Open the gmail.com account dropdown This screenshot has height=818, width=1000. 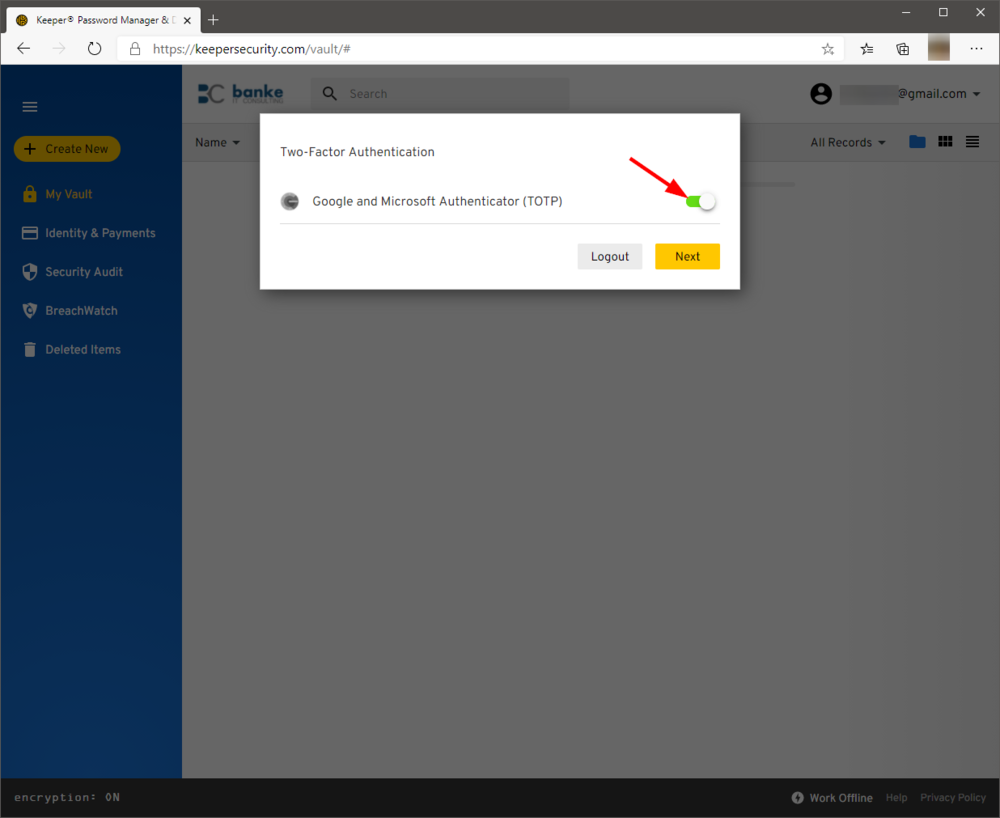click(x=910, y=94)
